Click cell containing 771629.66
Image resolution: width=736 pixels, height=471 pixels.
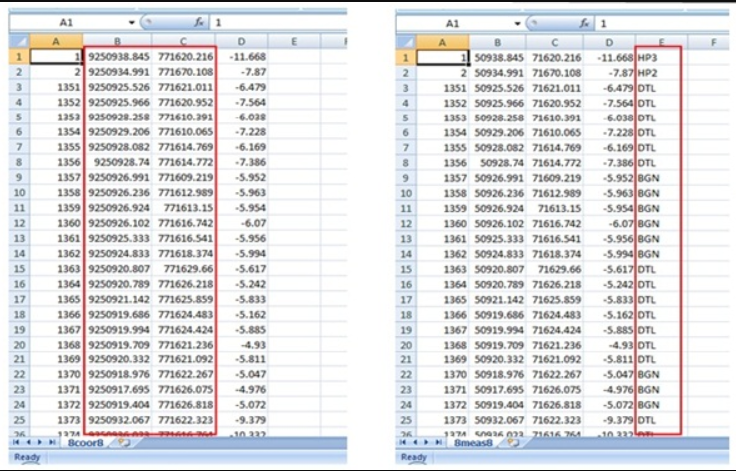(x=184, y=269)
